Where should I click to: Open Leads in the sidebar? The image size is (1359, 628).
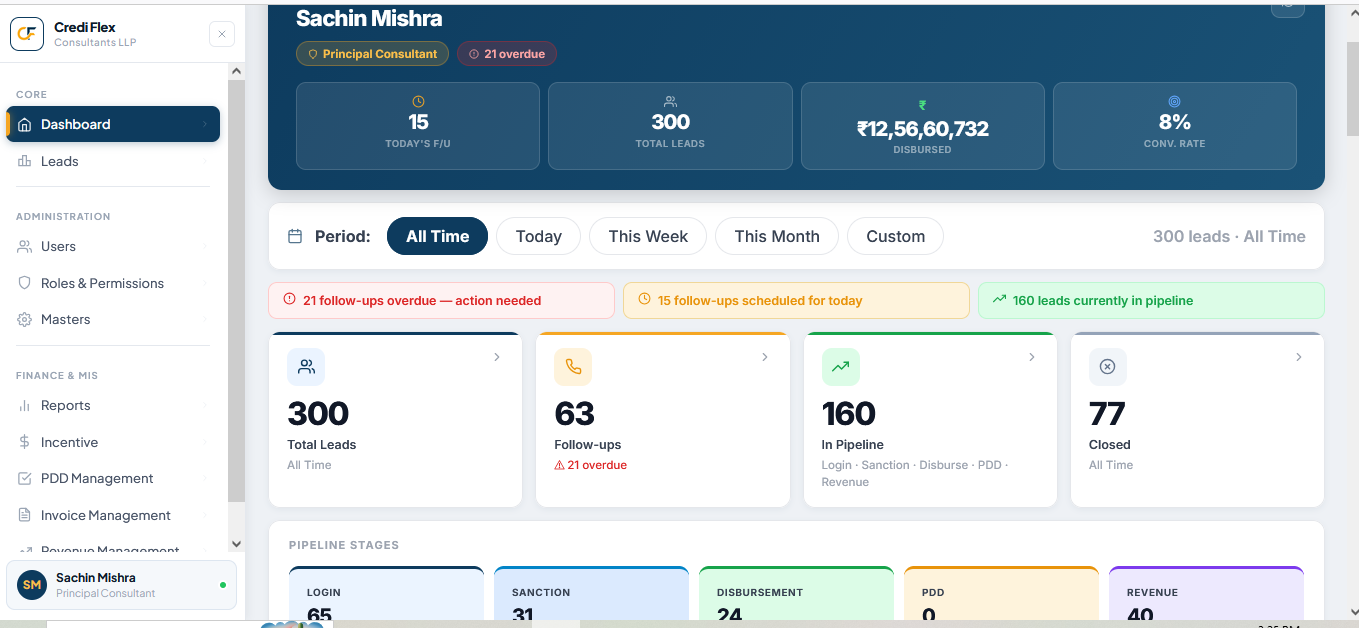(113, 161)
